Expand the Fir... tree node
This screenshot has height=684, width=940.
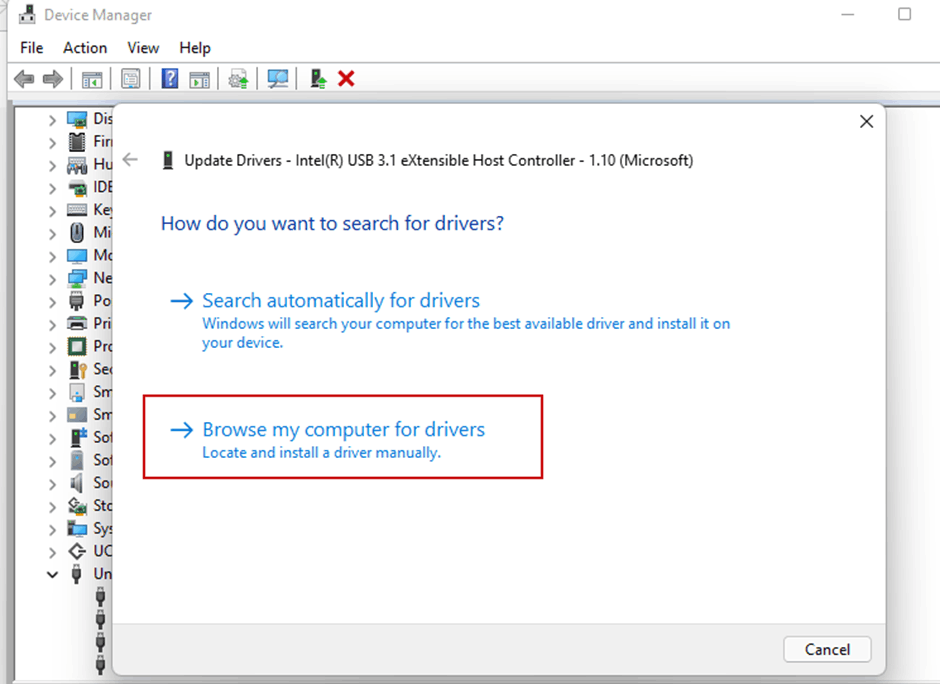tap(52, 143)
